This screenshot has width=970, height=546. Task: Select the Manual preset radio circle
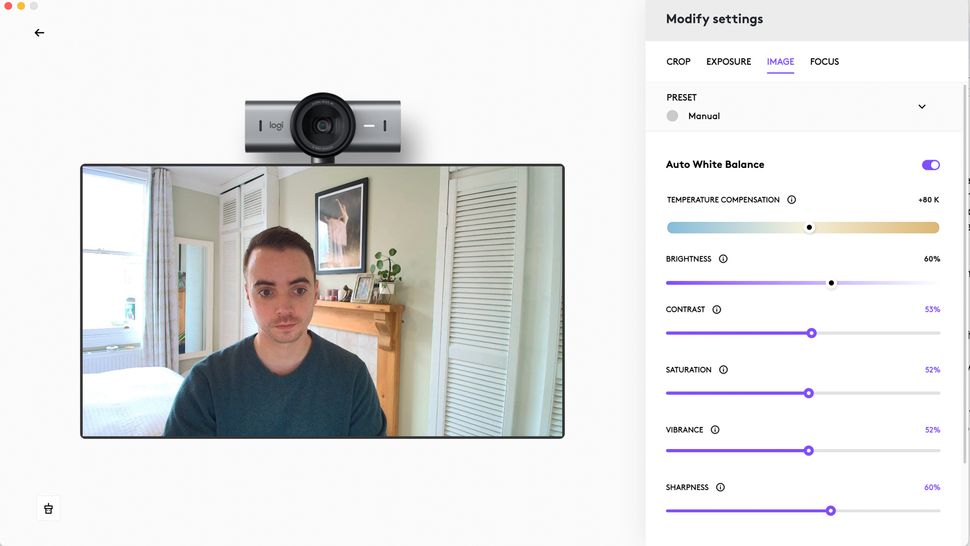tap(672, 116)
